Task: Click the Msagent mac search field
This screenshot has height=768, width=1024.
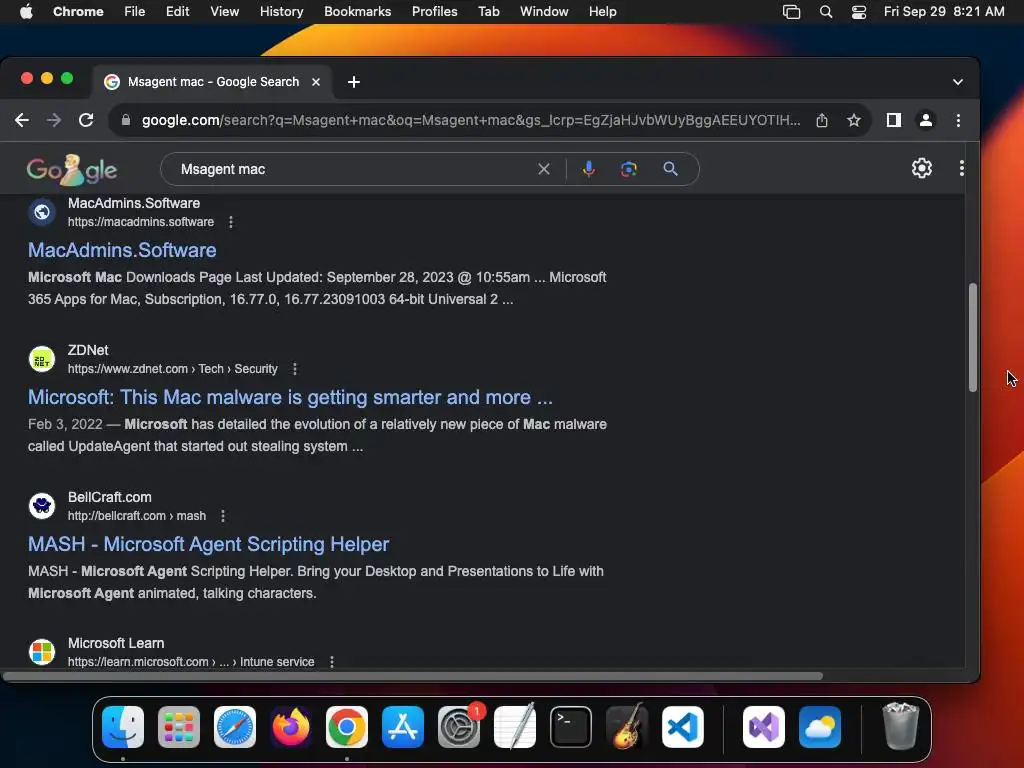Action: click(353, 169)
